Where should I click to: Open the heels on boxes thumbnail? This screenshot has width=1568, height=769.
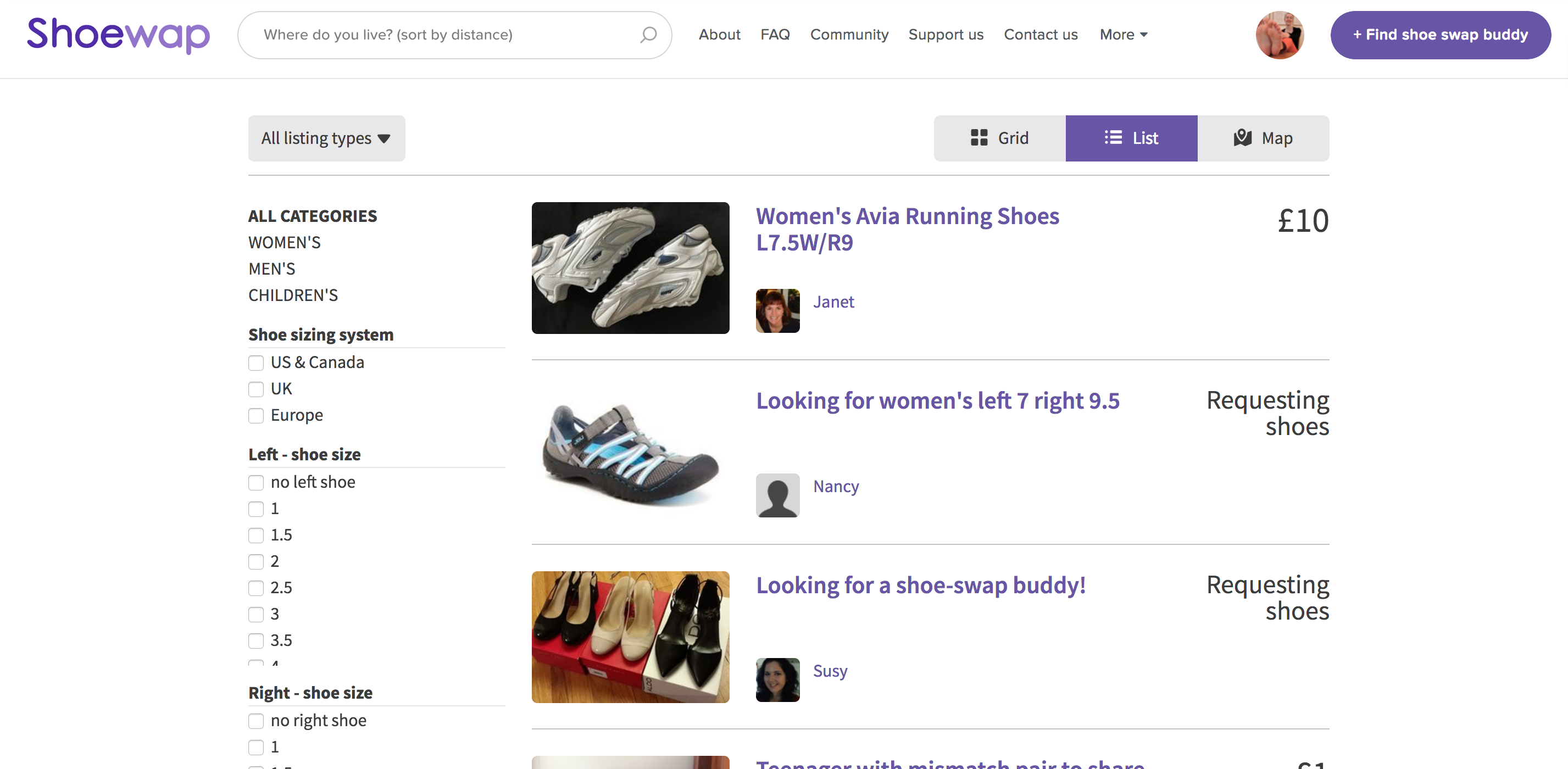(630, 637)
